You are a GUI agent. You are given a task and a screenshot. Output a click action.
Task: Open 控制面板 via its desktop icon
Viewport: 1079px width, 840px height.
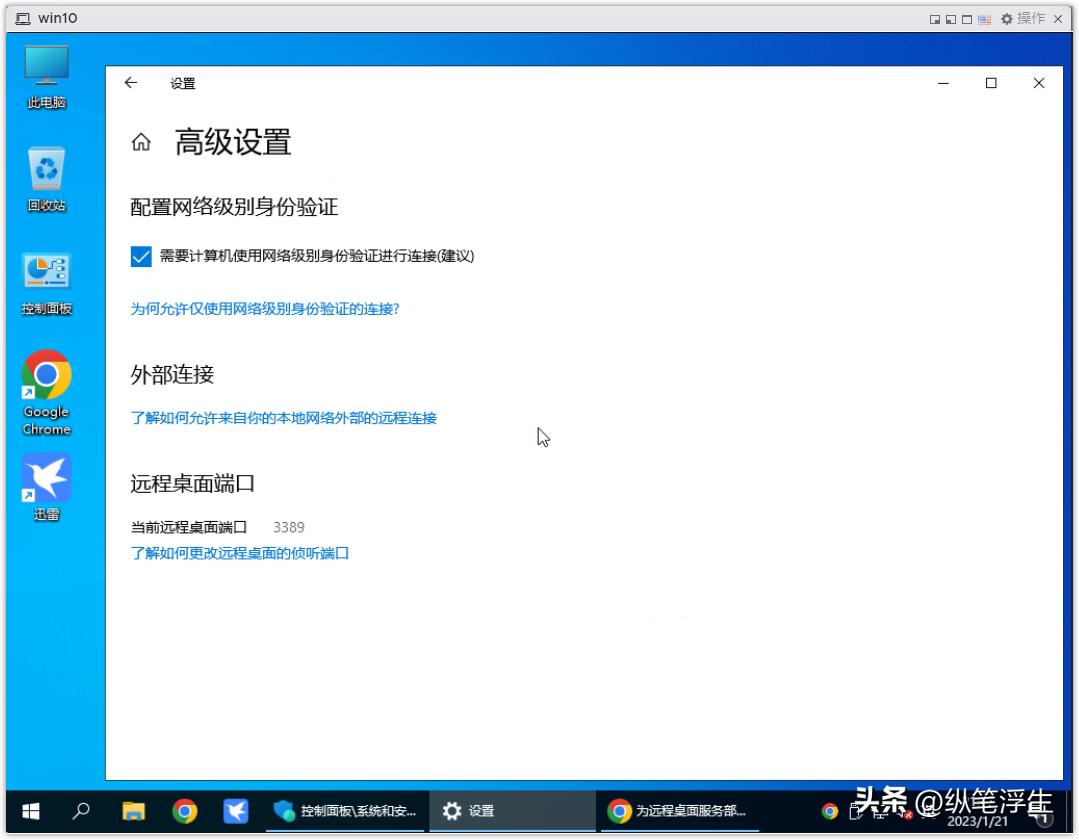point(46,270)
